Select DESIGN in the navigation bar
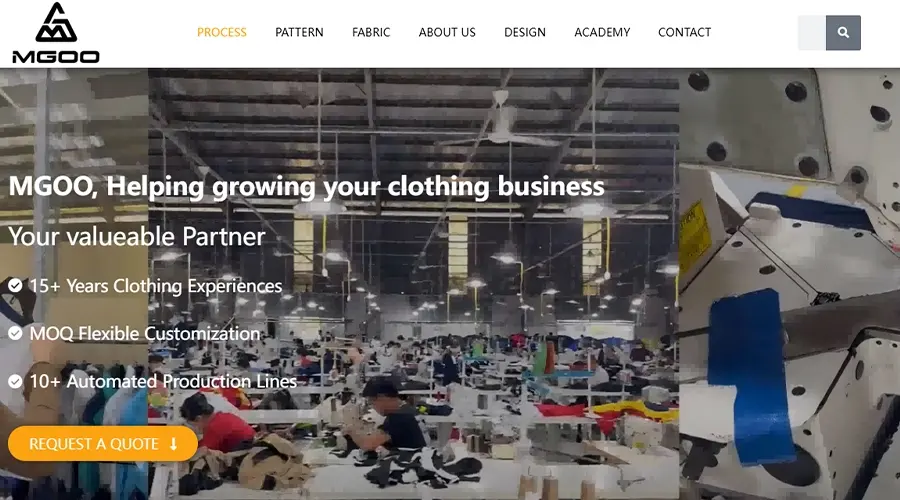The image size is (900, 500). coord(525,33)
